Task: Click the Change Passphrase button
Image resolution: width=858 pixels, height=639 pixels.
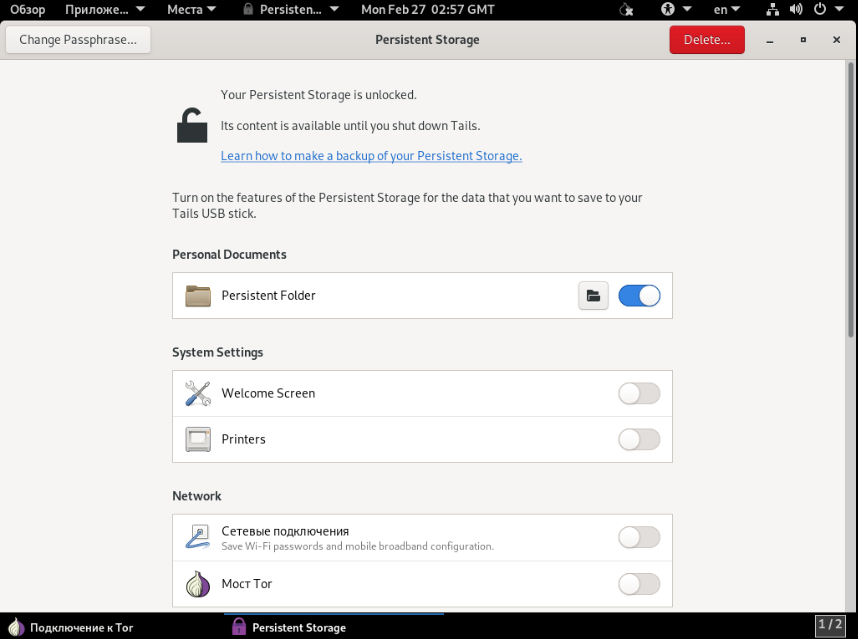Action: (x=78, y=40)
